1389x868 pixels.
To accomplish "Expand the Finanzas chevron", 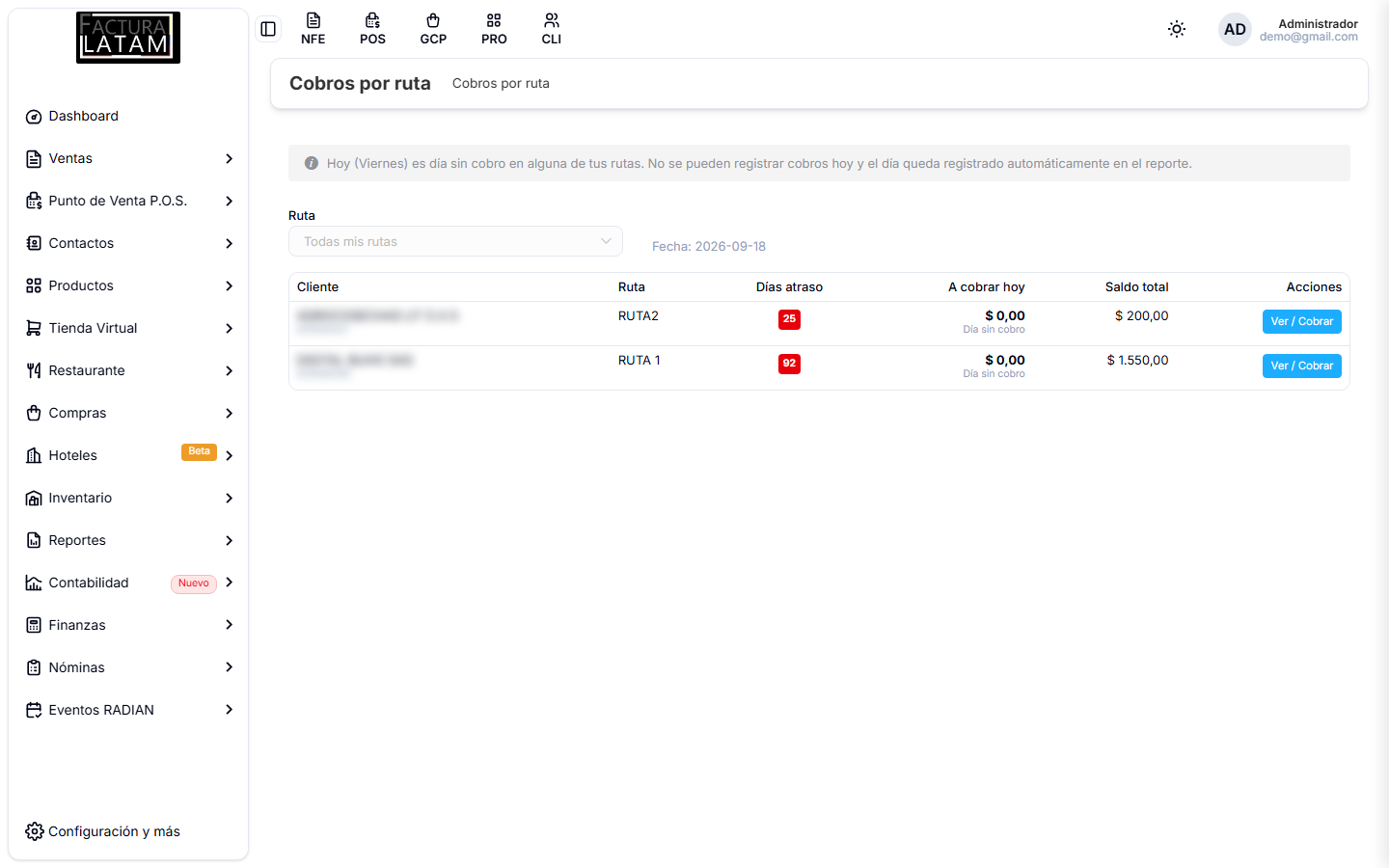I will pos(230,625).
